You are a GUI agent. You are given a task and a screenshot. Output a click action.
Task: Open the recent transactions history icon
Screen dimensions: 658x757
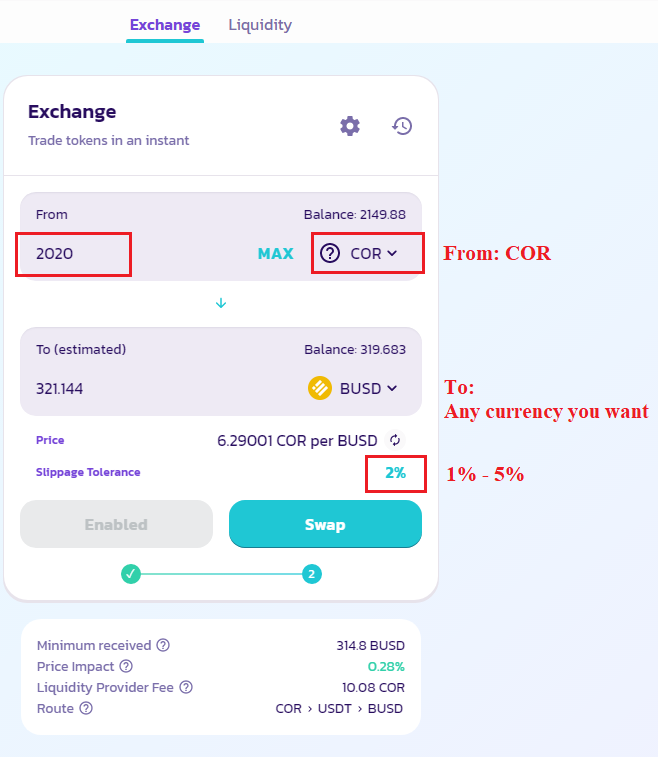pos(402,126)
